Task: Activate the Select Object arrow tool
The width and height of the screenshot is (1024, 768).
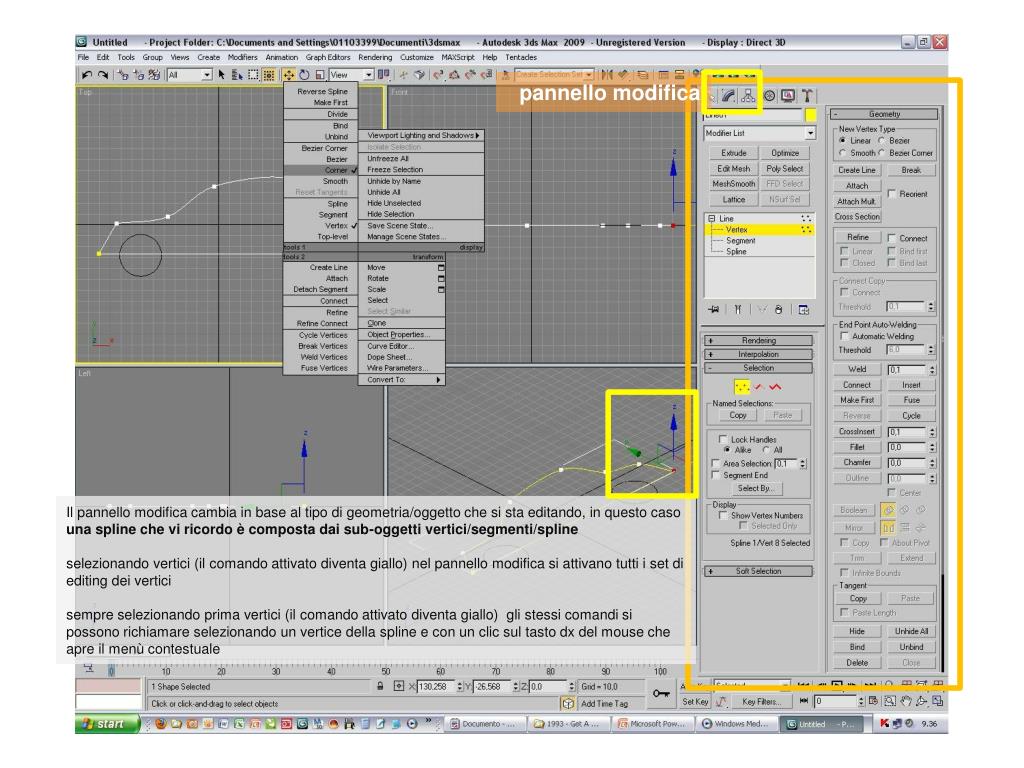Action: point(221,75)
